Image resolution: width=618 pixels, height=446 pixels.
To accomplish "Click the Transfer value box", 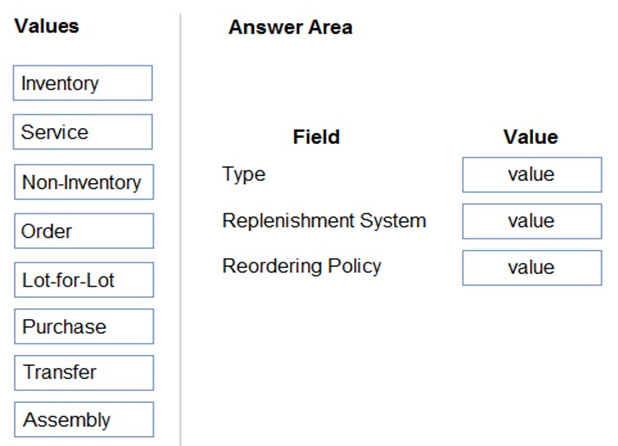I will 82,373.
